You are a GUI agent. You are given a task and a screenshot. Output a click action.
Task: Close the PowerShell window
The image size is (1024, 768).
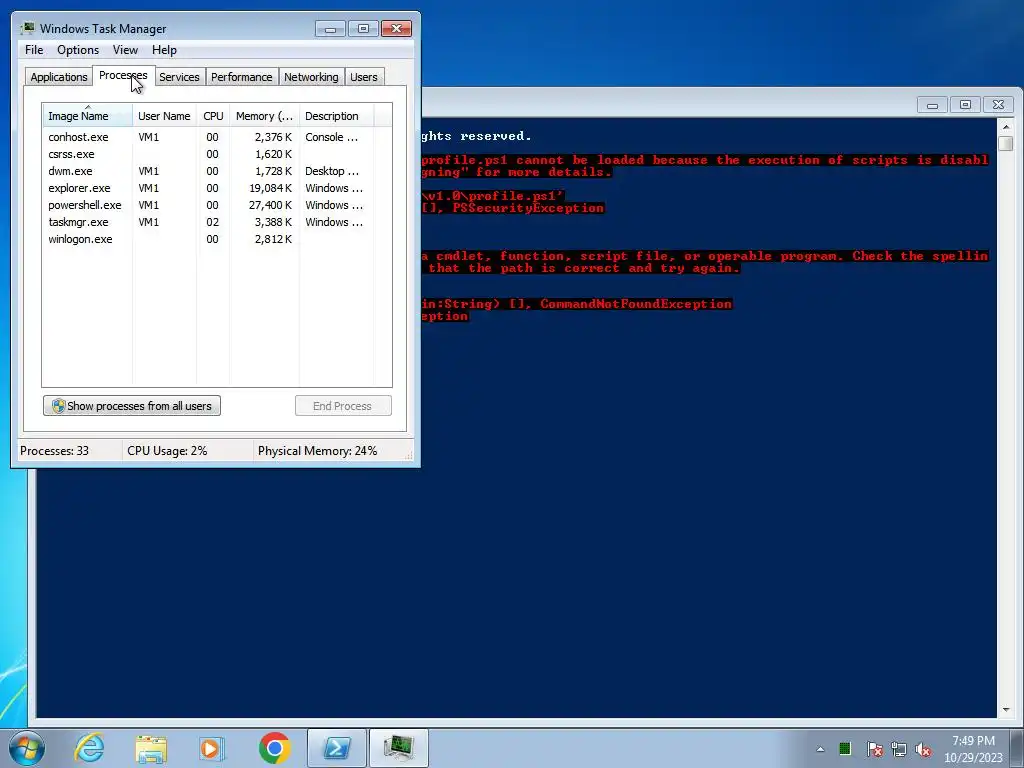coord(998,104)
